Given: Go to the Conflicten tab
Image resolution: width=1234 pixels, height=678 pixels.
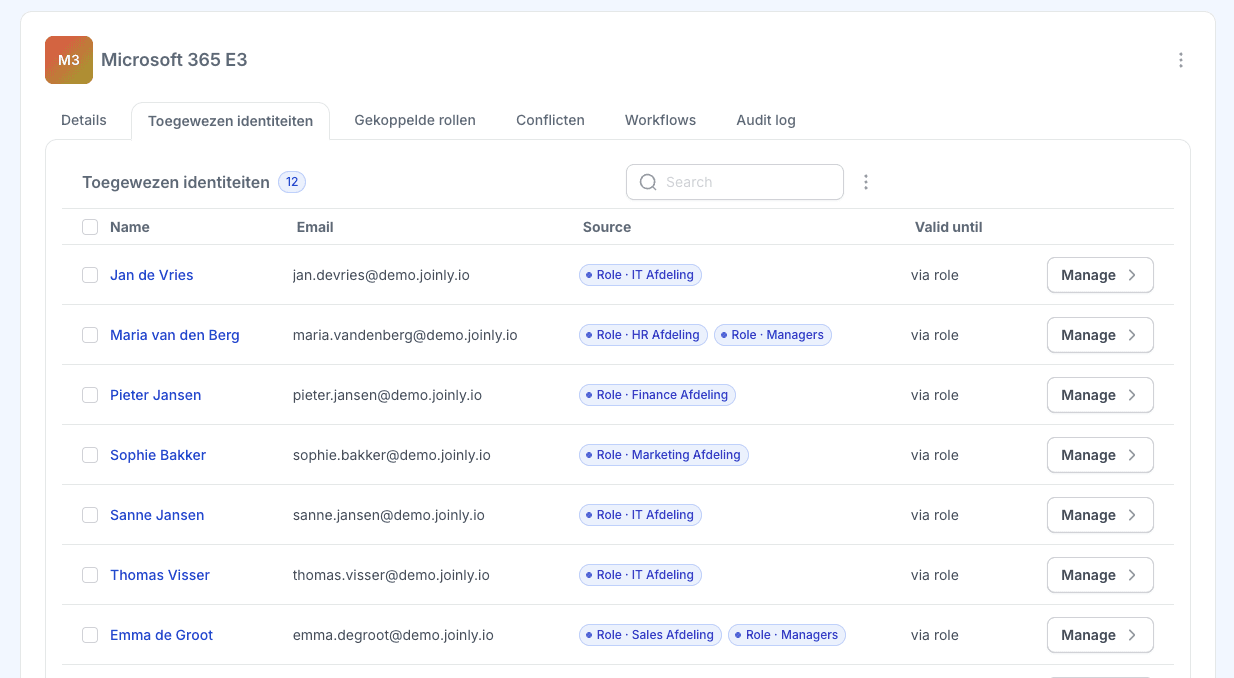Looking at the screenshot, I should (x=550, y=120).
